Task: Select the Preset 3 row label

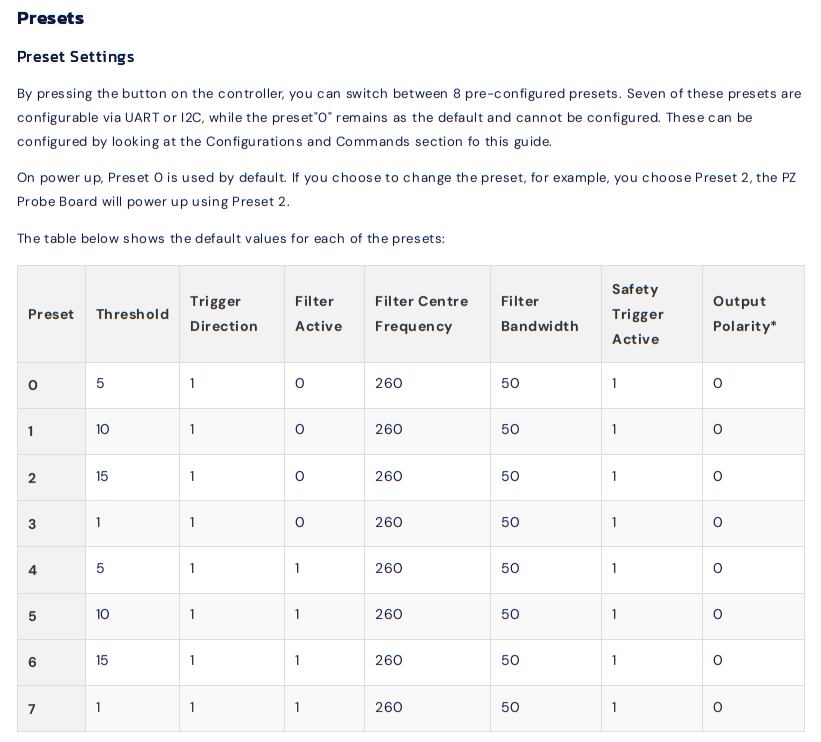Action: 32,523
